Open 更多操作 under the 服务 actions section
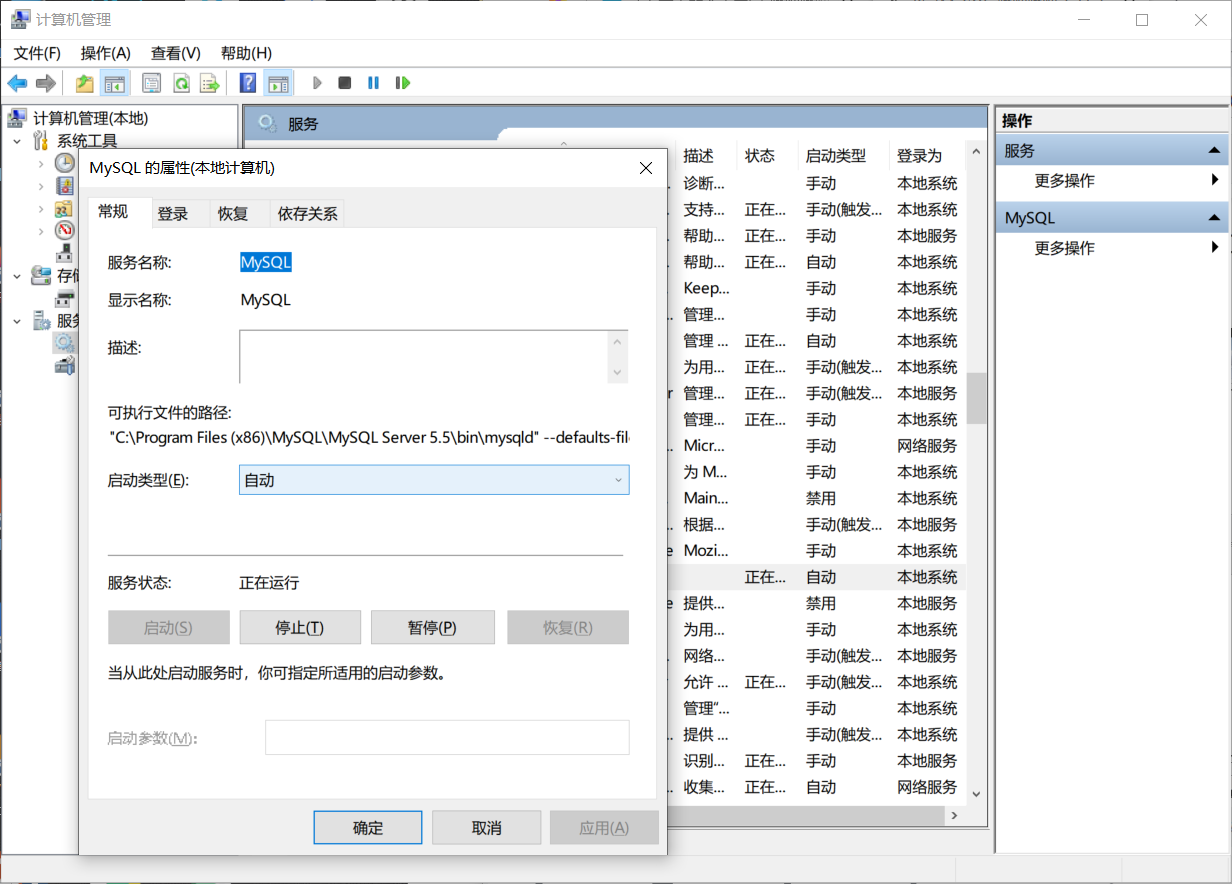The height and width of the screenshot is (884, 1232). click(x=1064, y=181)
